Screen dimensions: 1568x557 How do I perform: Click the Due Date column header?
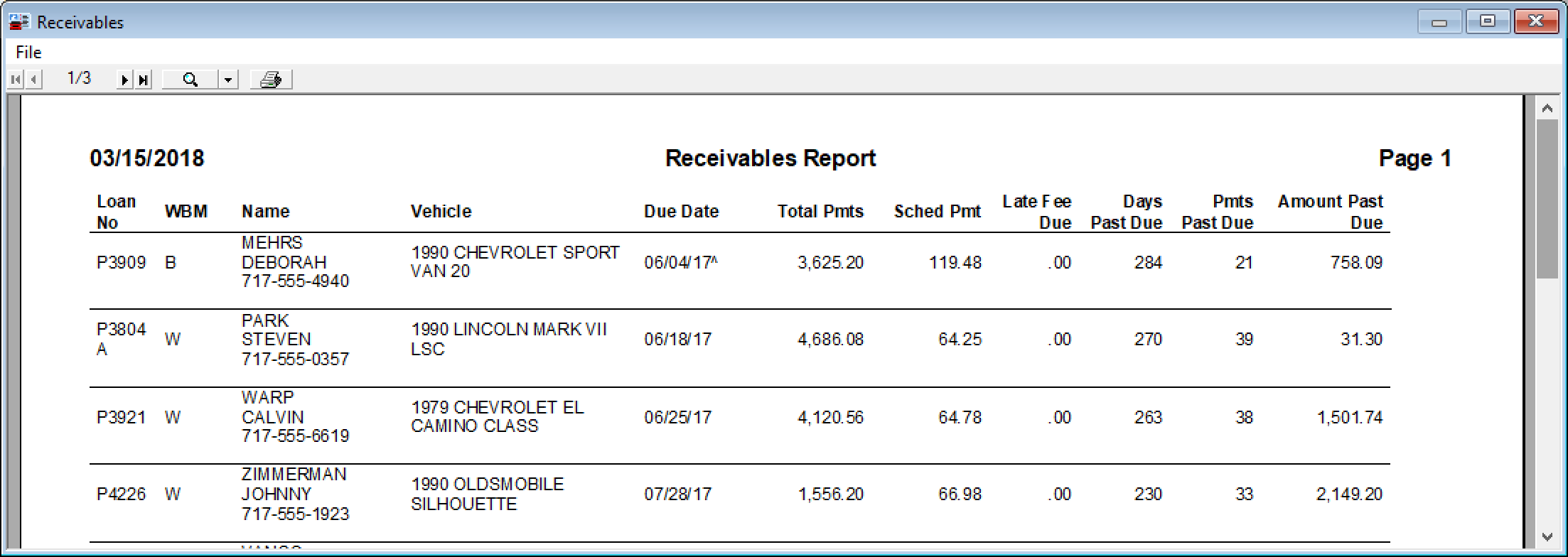coord(681,212)
